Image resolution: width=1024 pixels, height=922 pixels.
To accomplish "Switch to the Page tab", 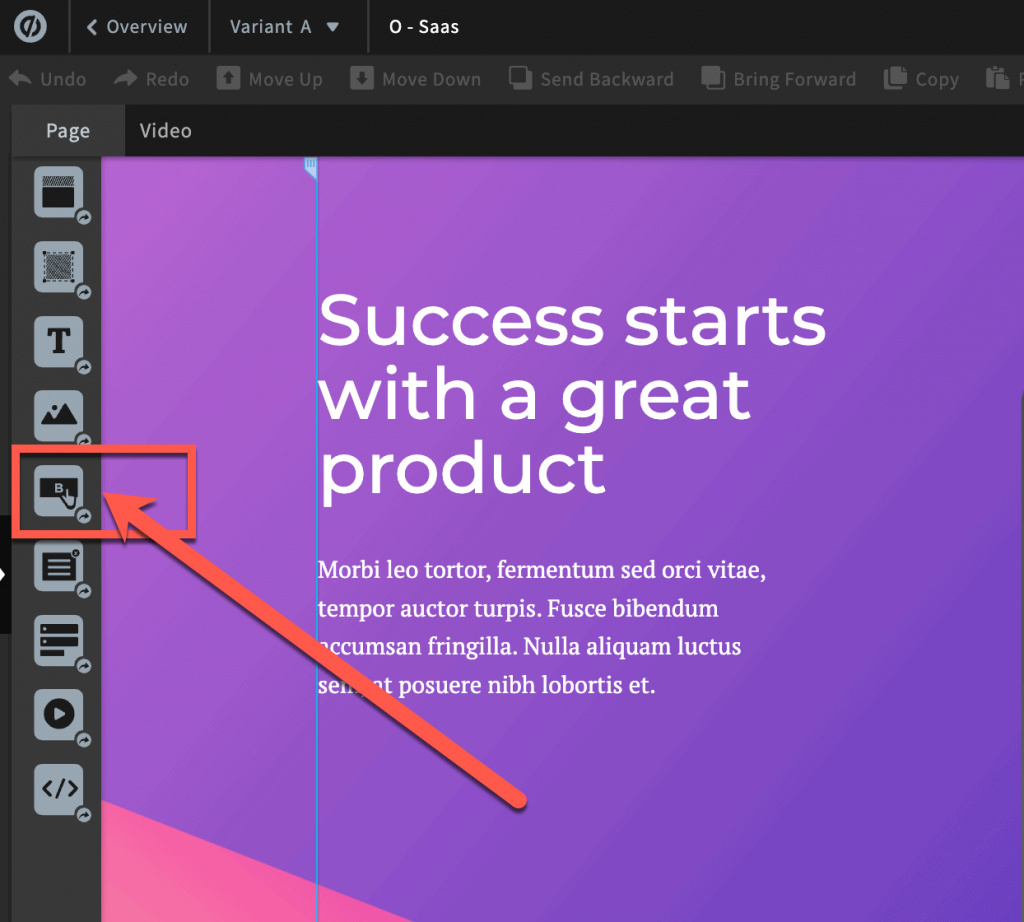I will (68, 131).
